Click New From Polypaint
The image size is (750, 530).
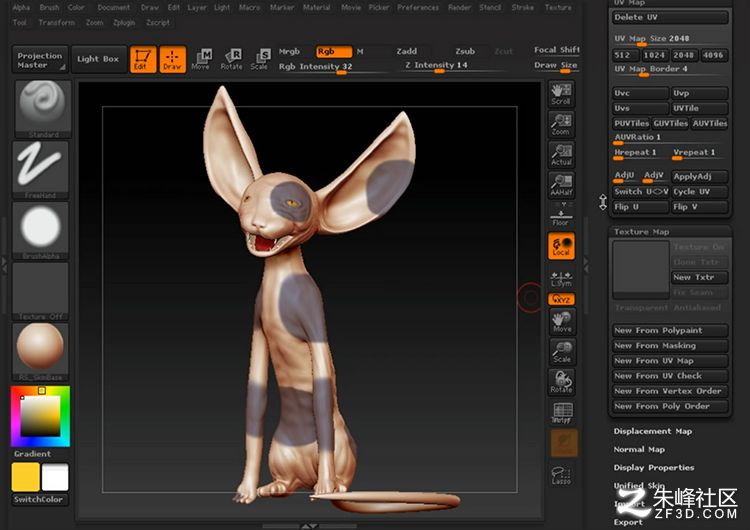click(x=670, y=331)
